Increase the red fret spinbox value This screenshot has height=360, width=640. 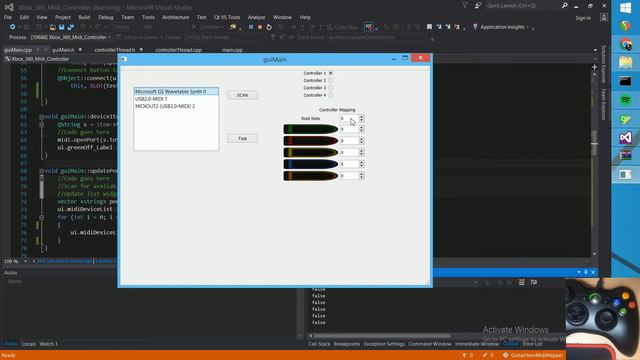[361, 139]
